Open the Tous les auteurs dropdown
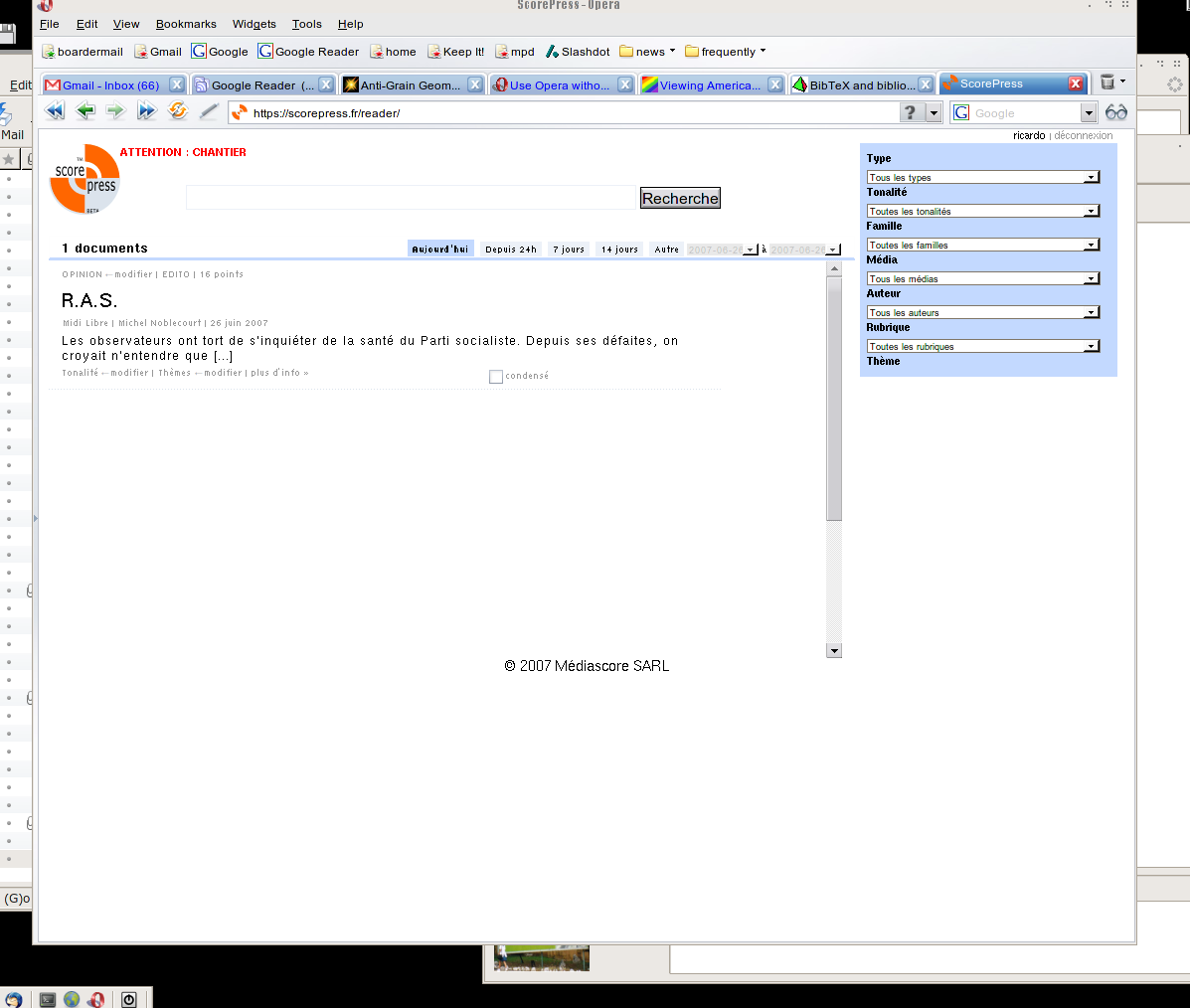Viewport: 1190px width, 1008px height. tap(982, 312)
